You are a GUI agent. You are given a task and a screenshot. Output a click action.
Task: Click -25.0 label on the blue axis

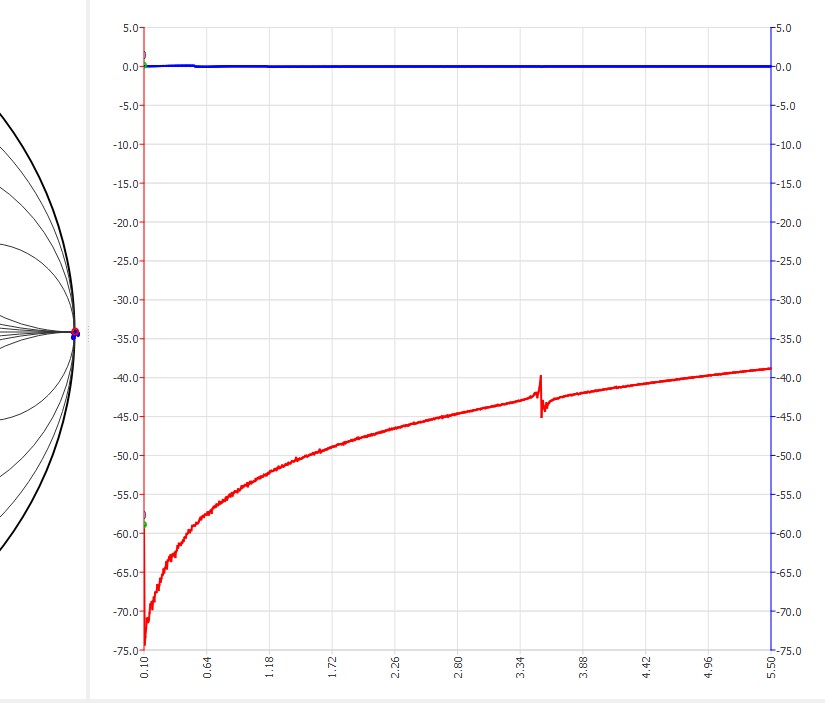pyautogui.click(x=789, y=261)
